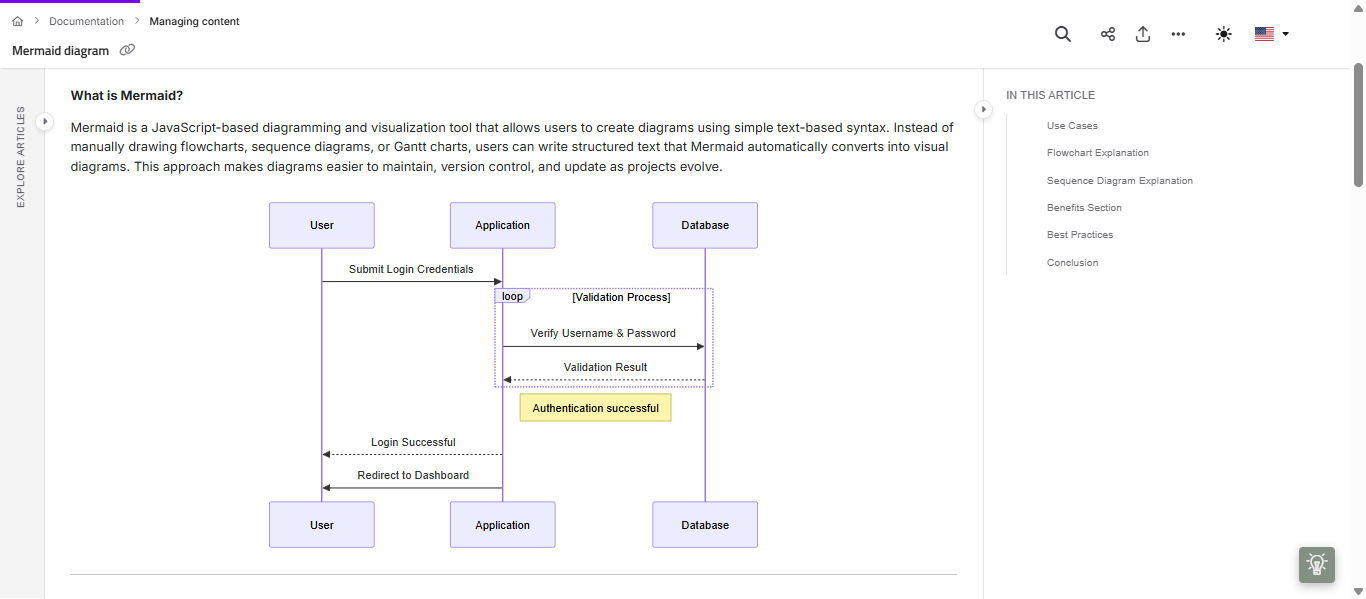Click the 'Redirect to Dashboard' label
Image resolution: width=1366 pixels, height=599 pixels.
[413, 475]
